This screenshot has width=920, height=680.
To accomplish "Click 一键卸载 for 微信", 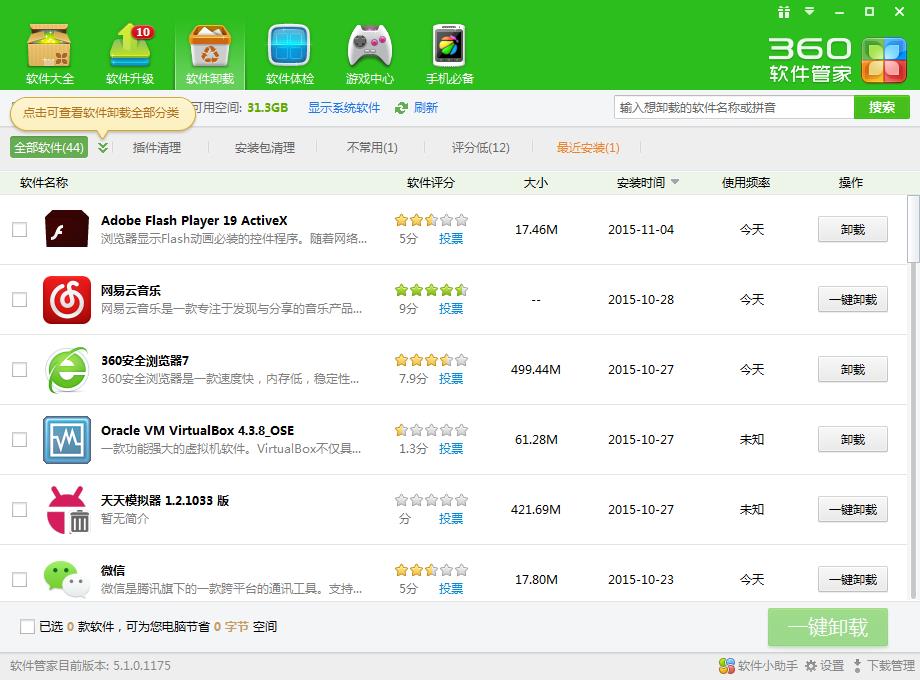I will point(853,580).
